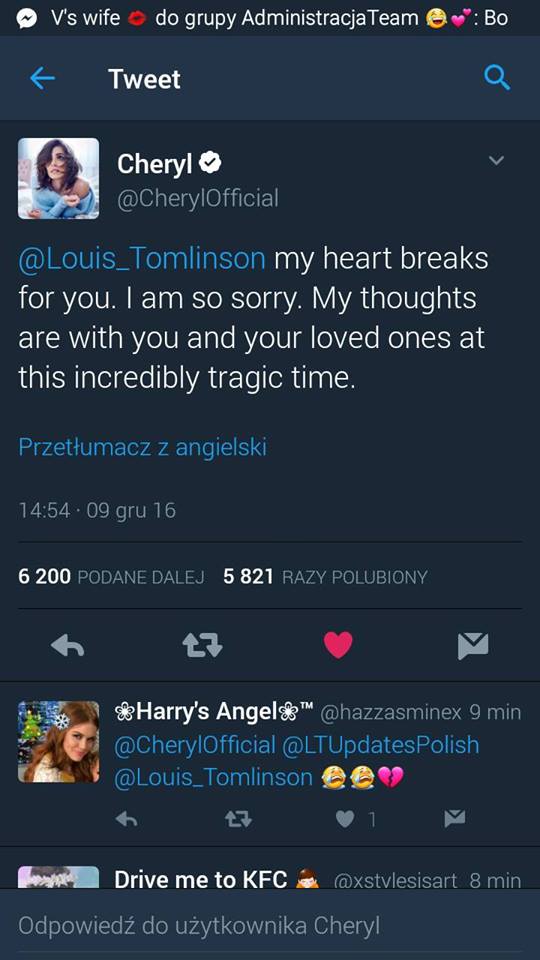Open @LTUpdatesPolish mention in the reply
The image size is (540, 960).
click(x=380, y=745)
